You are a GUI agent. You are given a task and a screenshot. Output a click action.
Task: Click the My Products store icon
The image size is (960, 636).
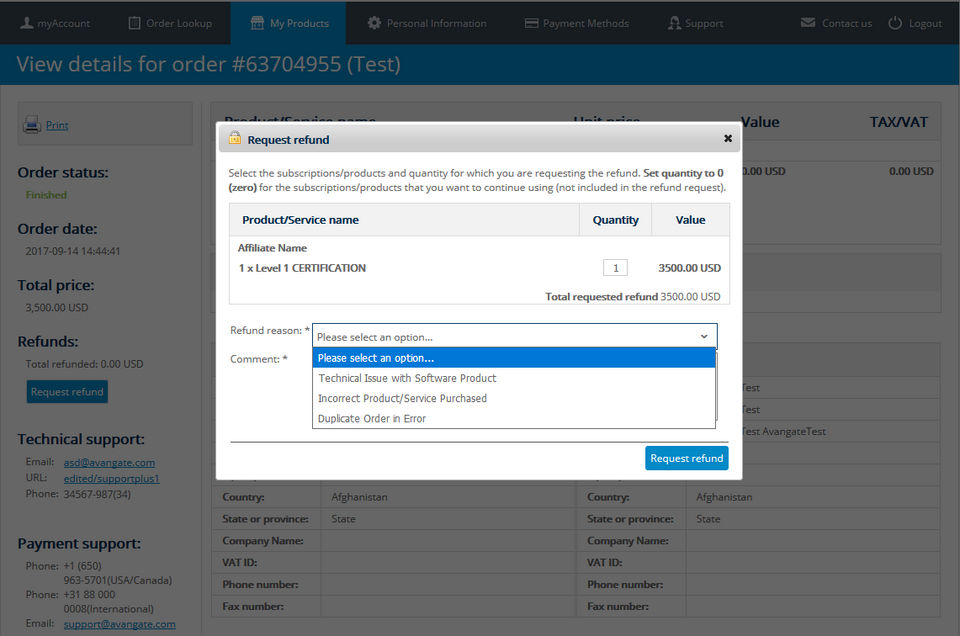(258, 23)
